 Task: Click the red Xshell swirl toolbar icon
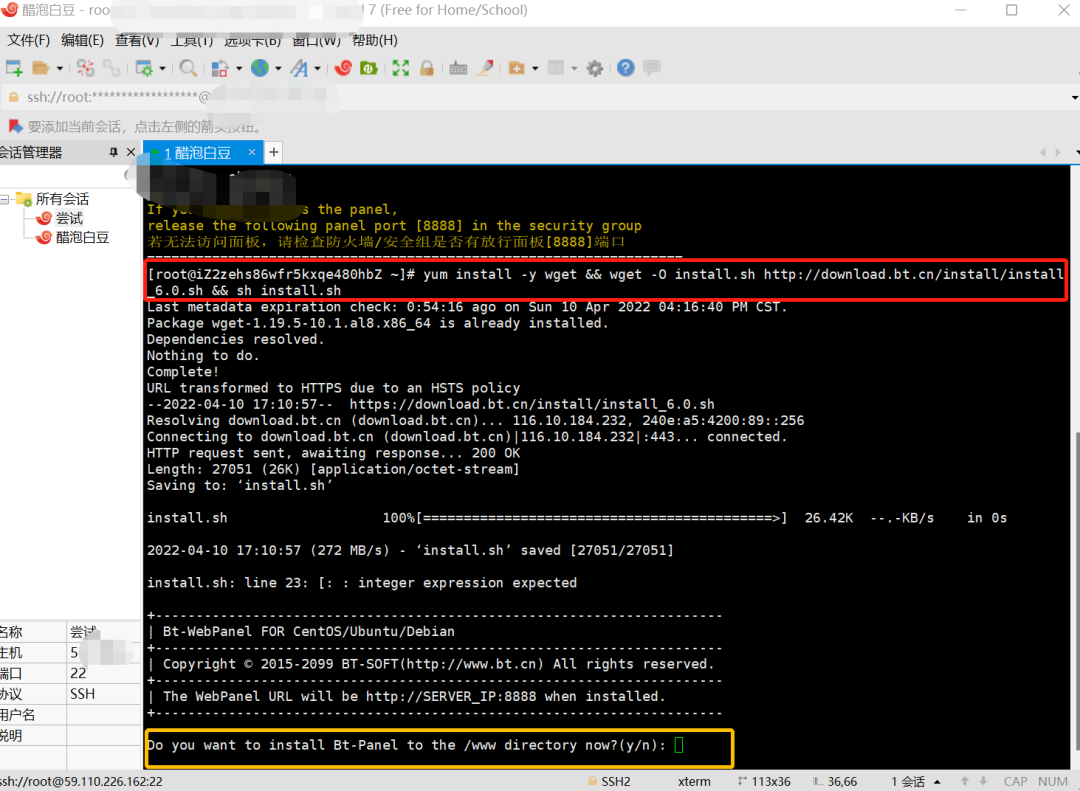[343, 68]
